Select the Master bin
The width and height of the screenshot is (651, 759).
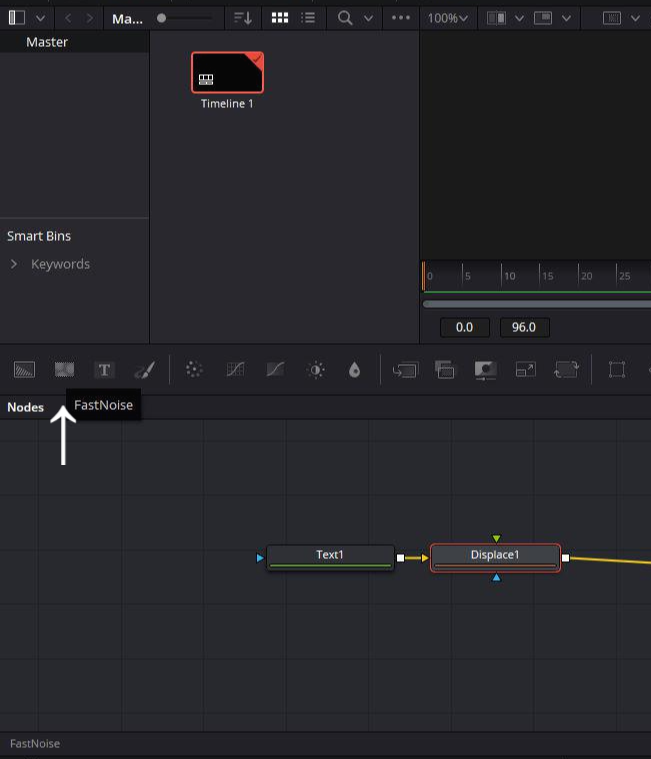pyautogui.click(x=75, y=42)
